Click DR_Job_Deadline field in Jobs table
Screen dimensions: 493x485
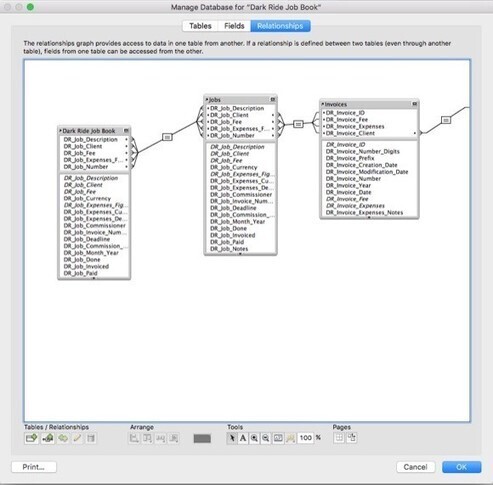(x=233, y=208)
